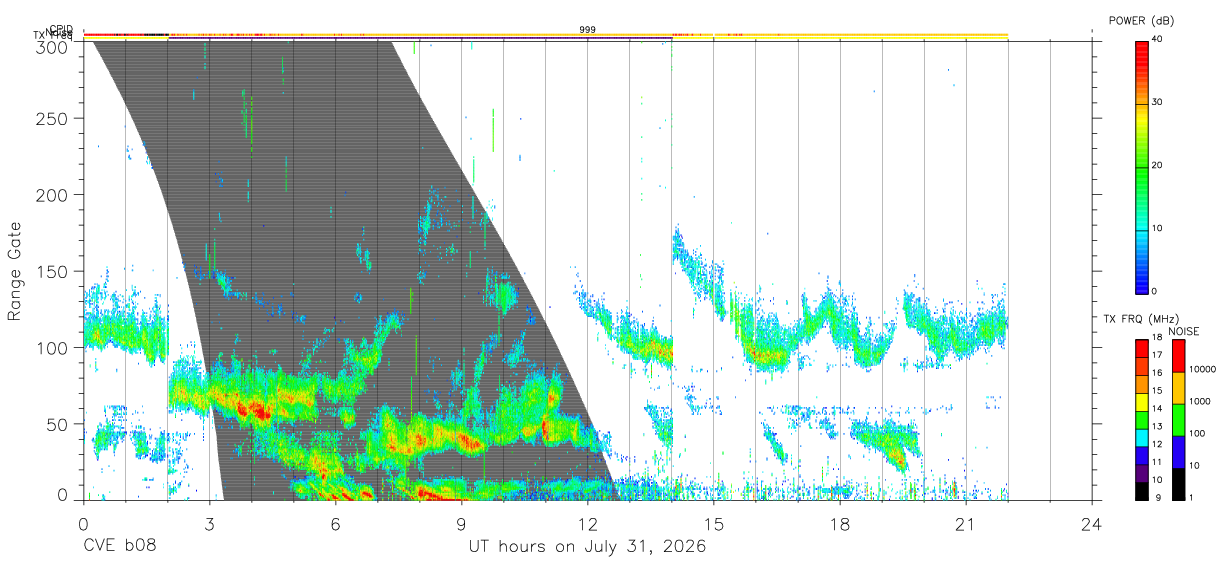Click the 50 tick label on range axis
Viewport: 1228px width, 567px height.
click(59, 424)
